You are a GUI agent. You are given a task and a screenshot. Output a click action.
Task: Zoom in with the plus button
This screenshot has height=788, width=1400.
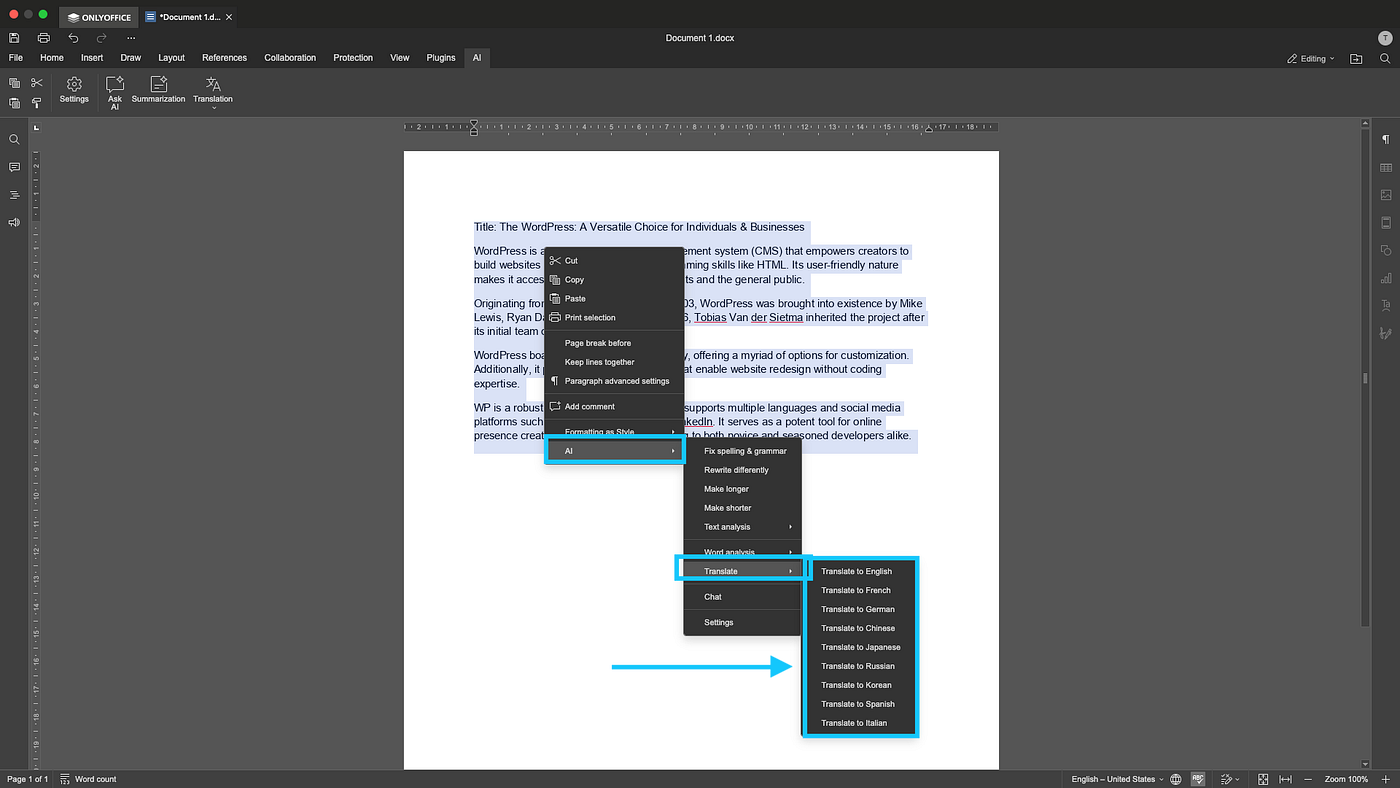(1385, 779)
